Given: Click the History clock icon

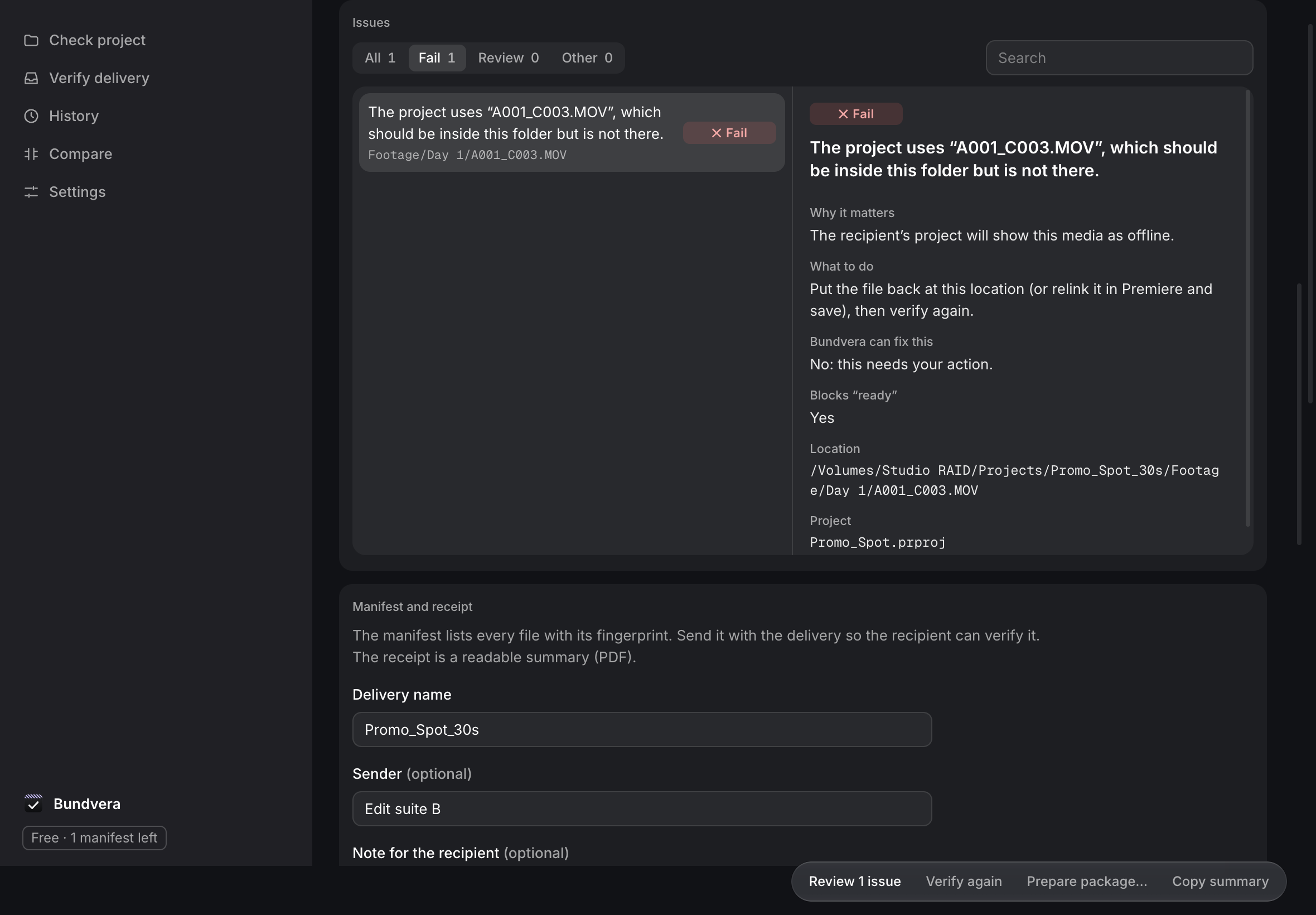Looking at the screenshot, I should [31, 116].
